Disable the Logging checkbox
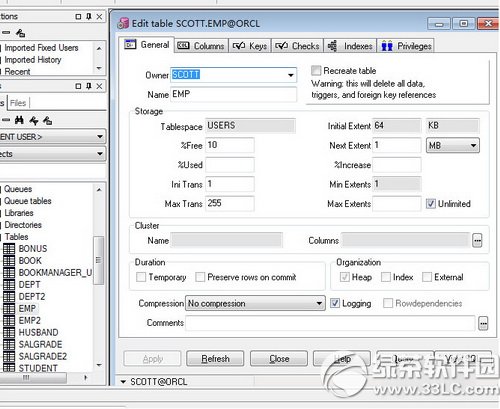Screen dimensions: 500x409 click(335, 303)
